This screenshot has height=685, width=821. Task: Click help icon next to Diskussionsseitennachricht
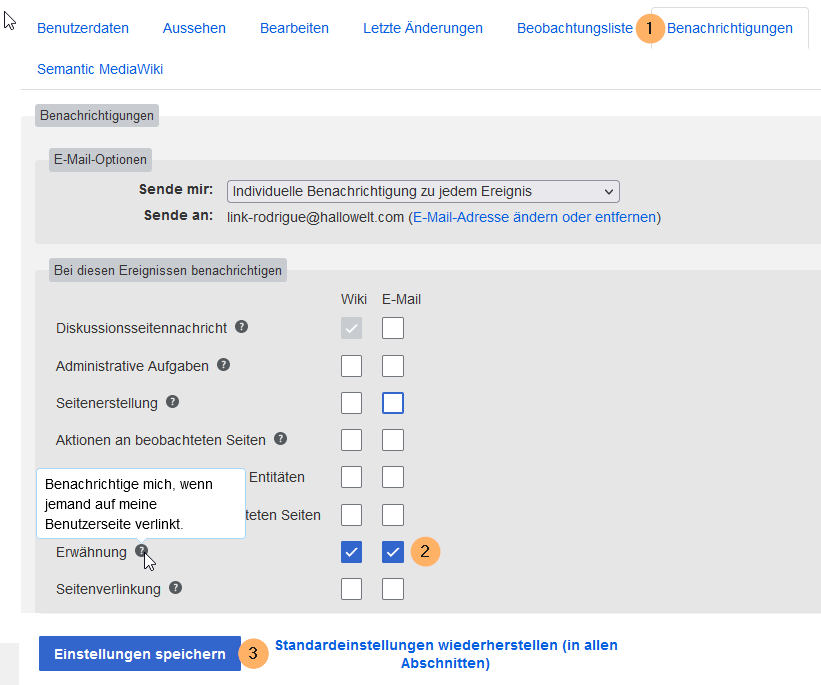pyautogui.click(x=242, y=327)
